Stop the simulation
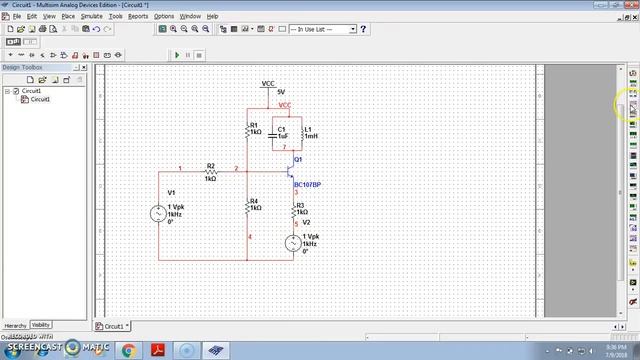This screenshot has width=640, height=360. (x=199, y=55)
